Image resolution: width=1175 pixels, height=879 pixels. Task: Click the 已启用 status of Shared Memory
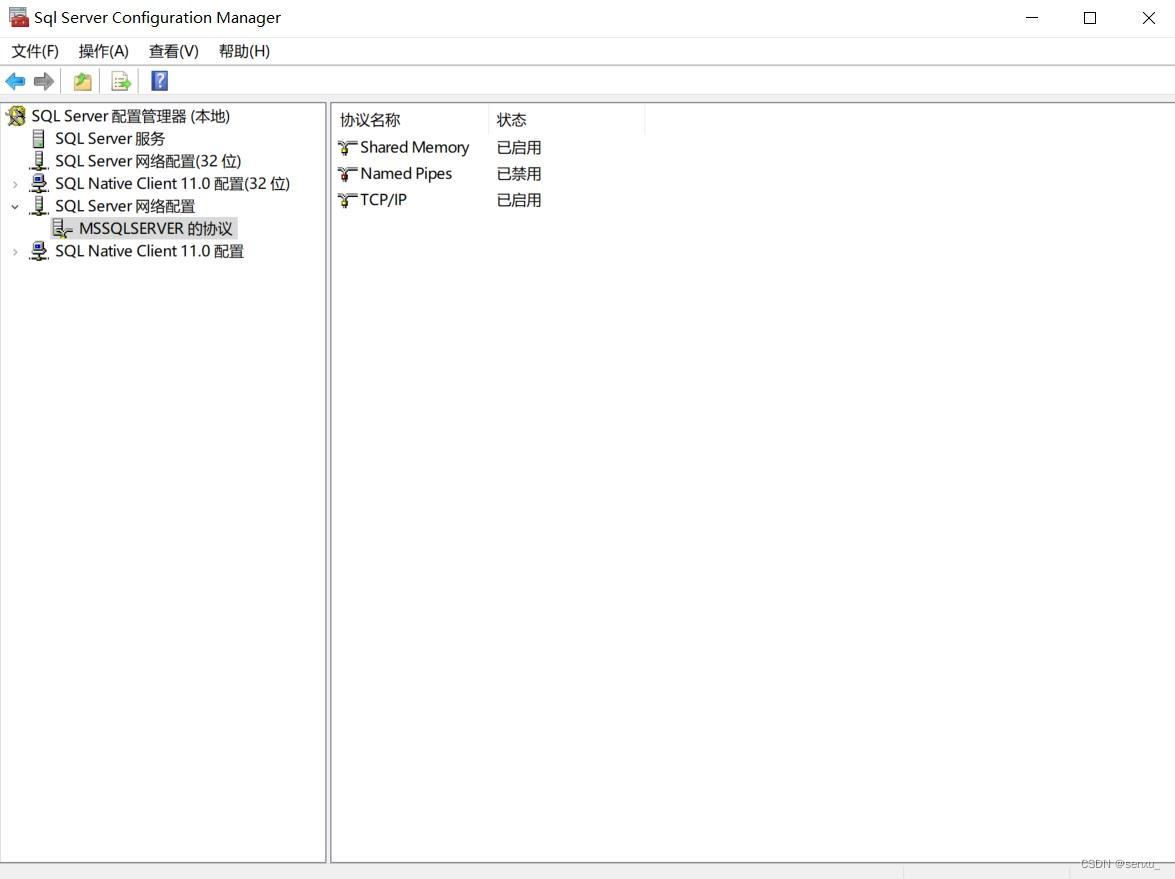(519, 148)
